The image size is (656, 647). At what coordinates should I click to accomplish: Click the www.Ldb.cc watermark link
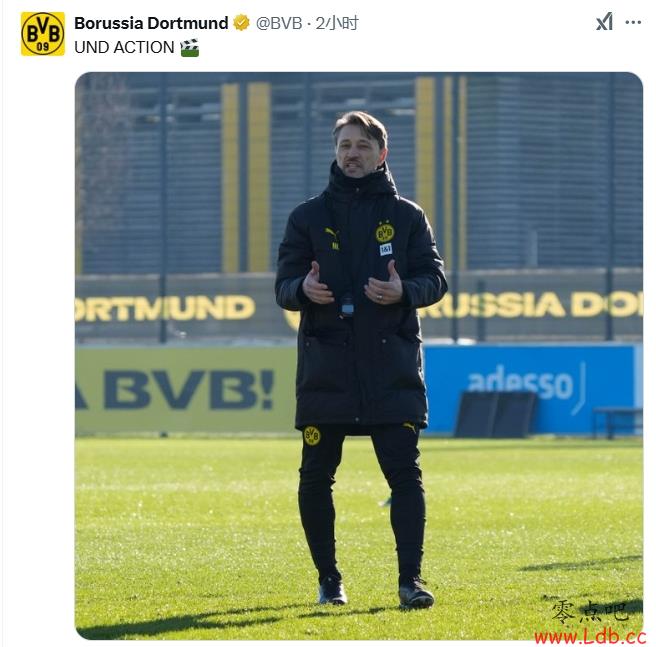click(x=590, y=637)
